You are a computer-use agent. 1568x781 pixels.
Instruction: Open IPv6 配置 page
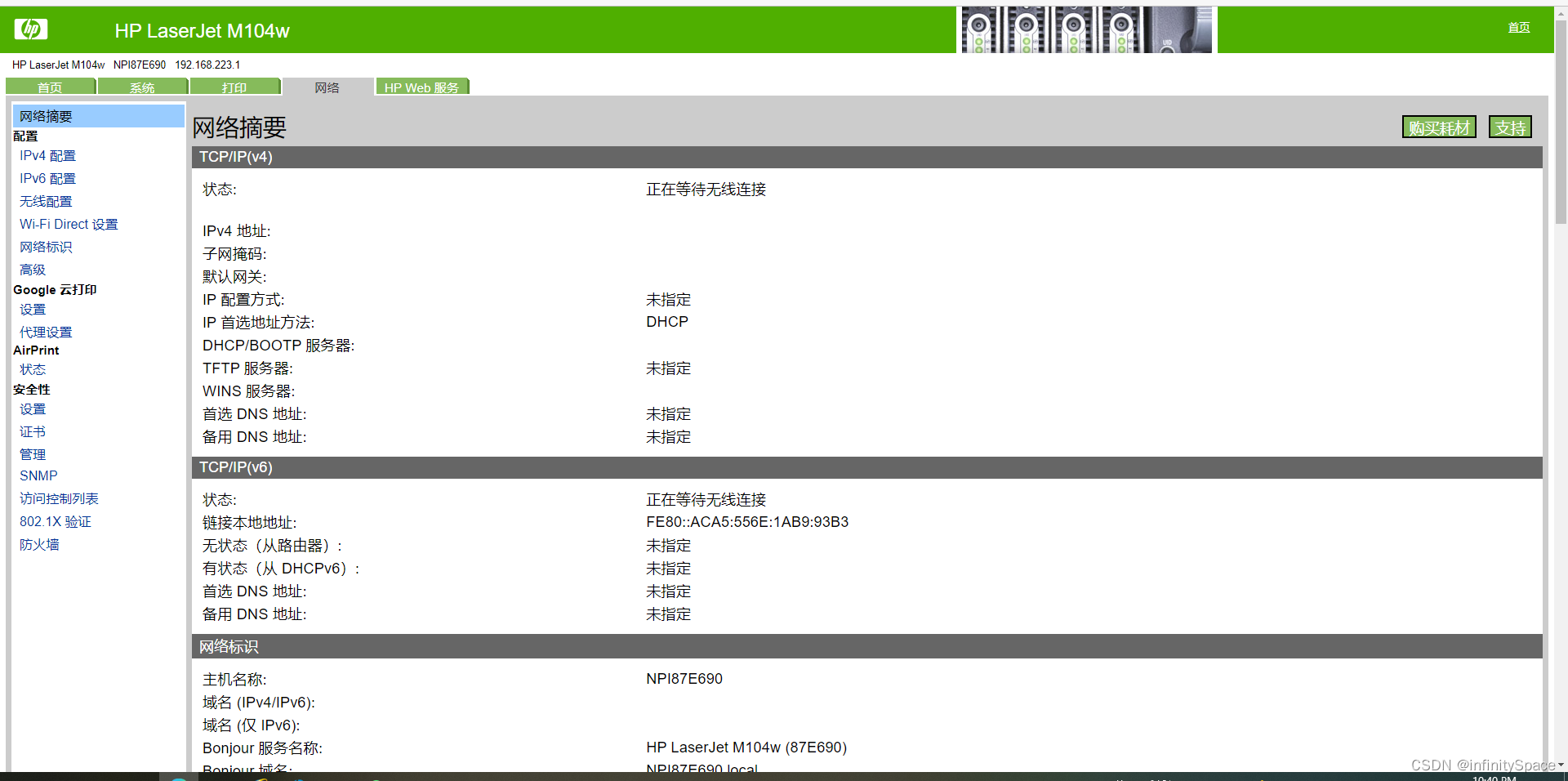[x=47, y=178]
